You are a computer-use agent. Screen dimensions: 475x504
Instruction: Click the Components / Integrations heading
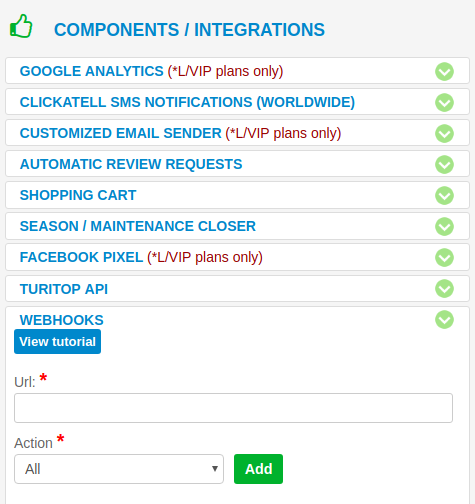tap(189, 30)
